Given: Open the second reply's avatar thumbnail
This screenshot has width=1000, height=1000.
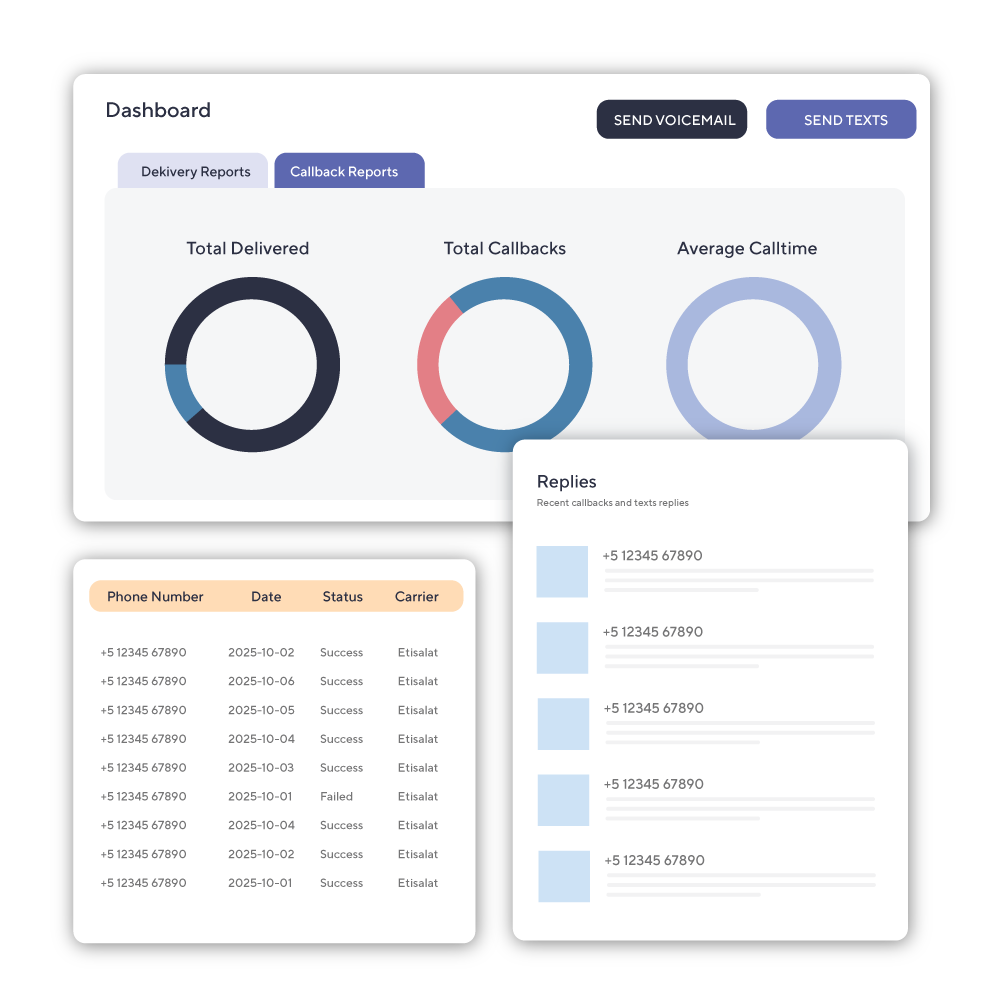Looking at the screenshot, I should point(562,648).
